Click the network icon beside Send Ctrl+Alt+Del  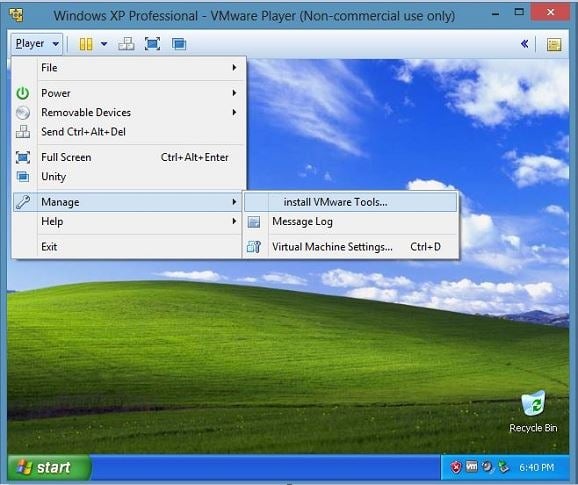point(23,132)
